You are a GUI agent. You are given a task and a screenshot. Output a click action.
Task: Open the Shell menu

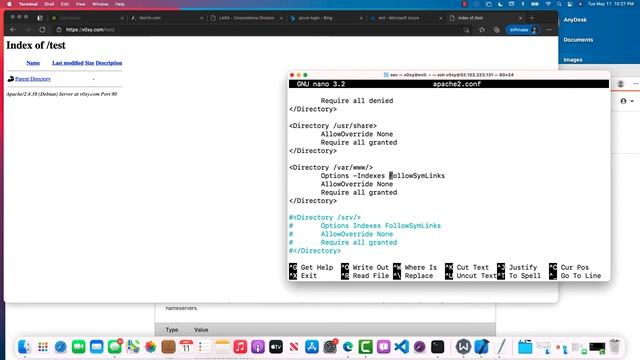pyautogui.click(x=49, y=4)
